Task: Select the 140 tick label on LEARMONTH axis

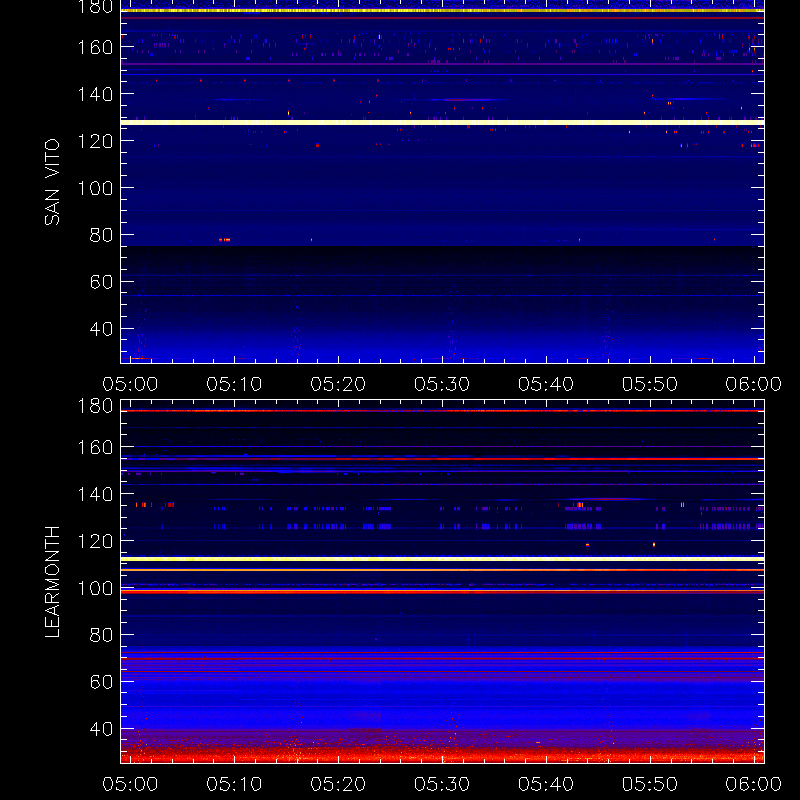Action: 95,494
